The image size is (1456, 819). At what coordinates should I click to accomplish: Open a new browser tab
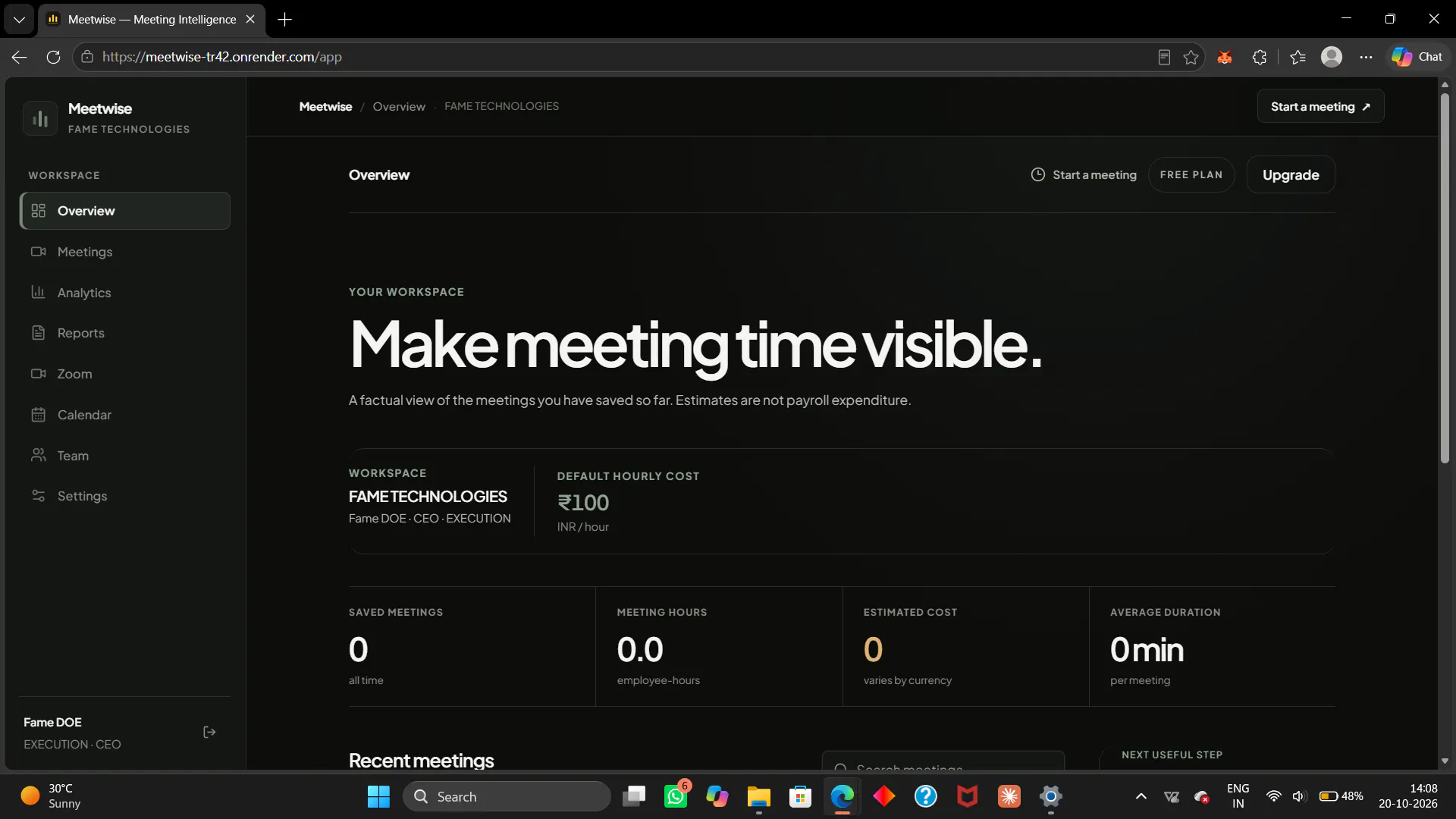click(x=285, y=20)
